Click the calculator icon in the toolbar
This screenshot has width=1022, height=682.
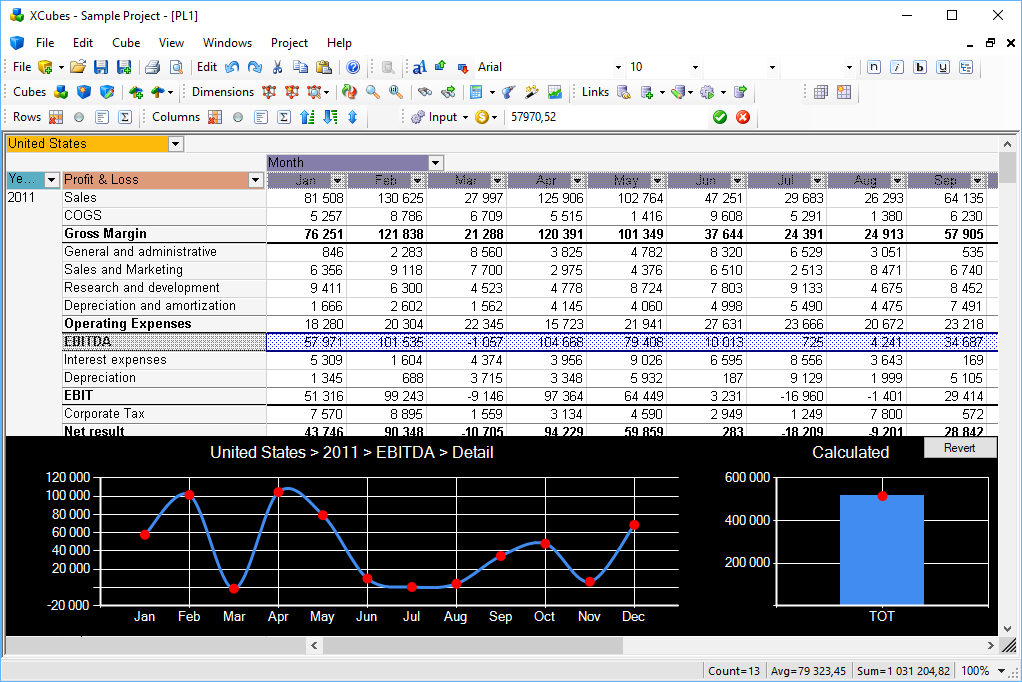tap(477, 92)
